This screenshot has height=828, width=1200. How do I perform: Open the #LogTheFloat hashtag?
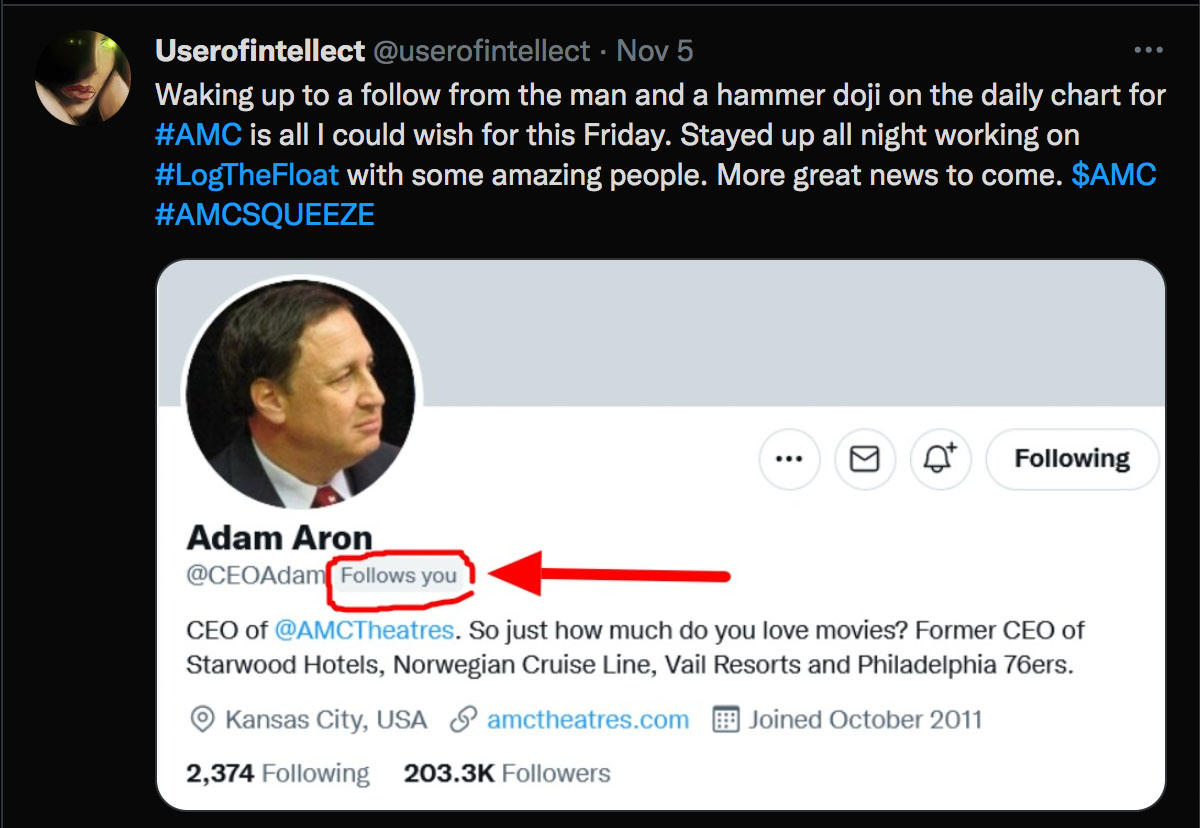(246, 175)
